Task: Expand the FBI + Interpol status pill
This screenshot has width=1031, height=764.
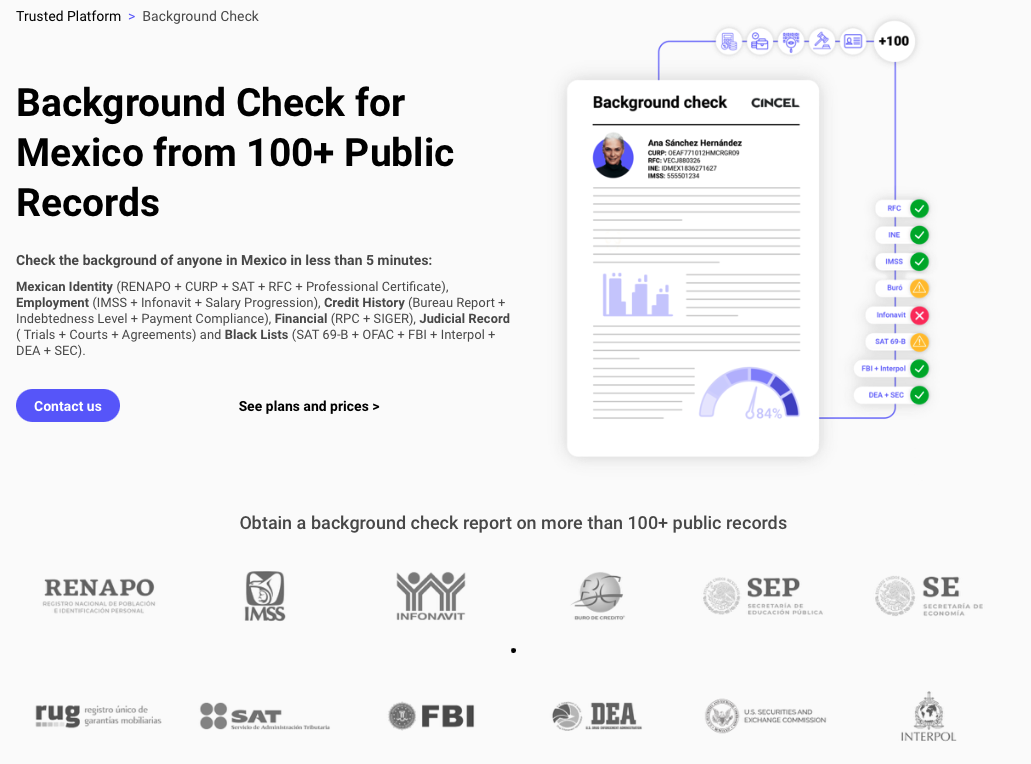Action: (885, 368)
